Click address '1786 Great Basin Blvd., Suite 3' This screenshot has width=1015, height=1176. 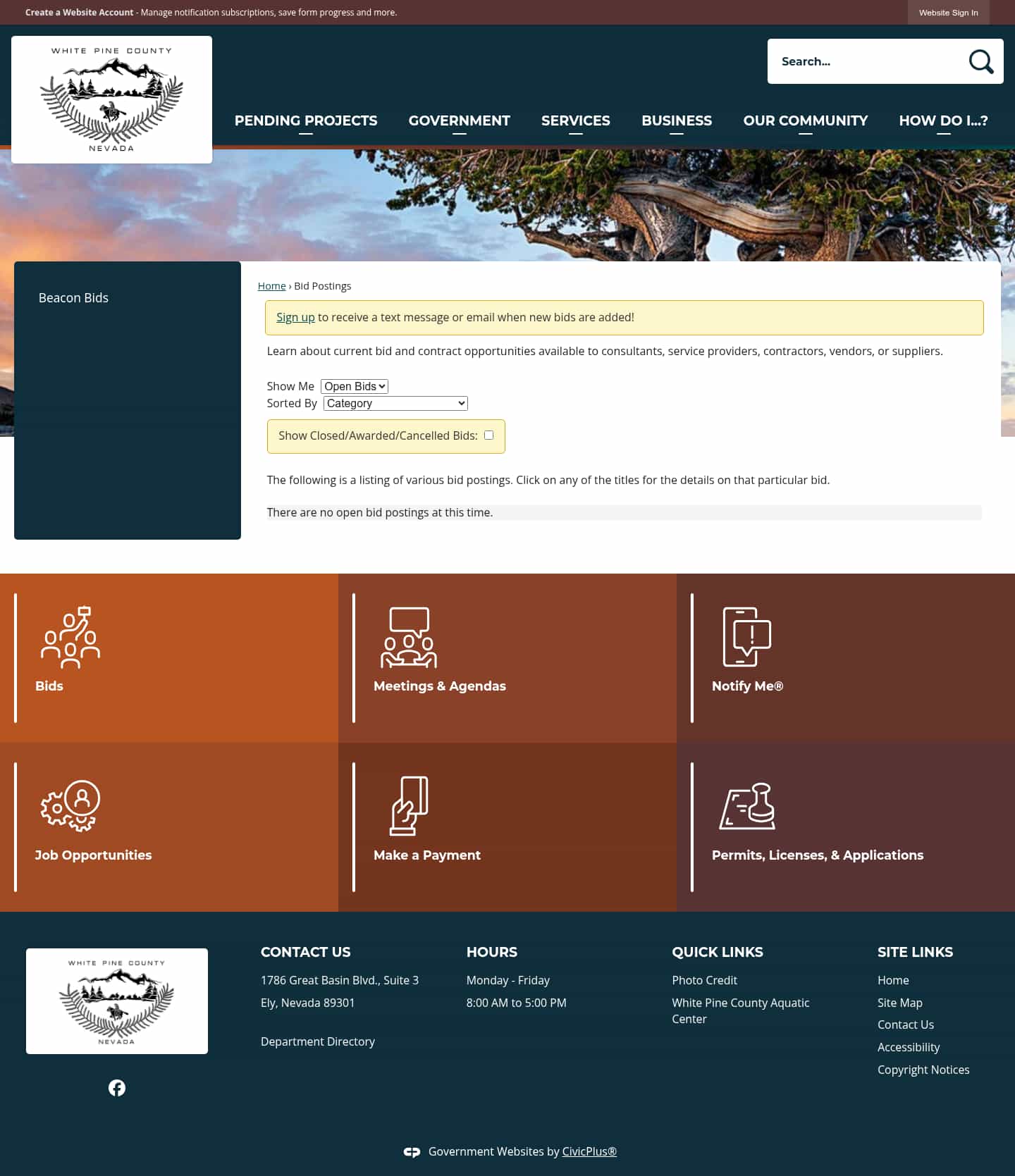pyautogui.click(x=340, y=981)
